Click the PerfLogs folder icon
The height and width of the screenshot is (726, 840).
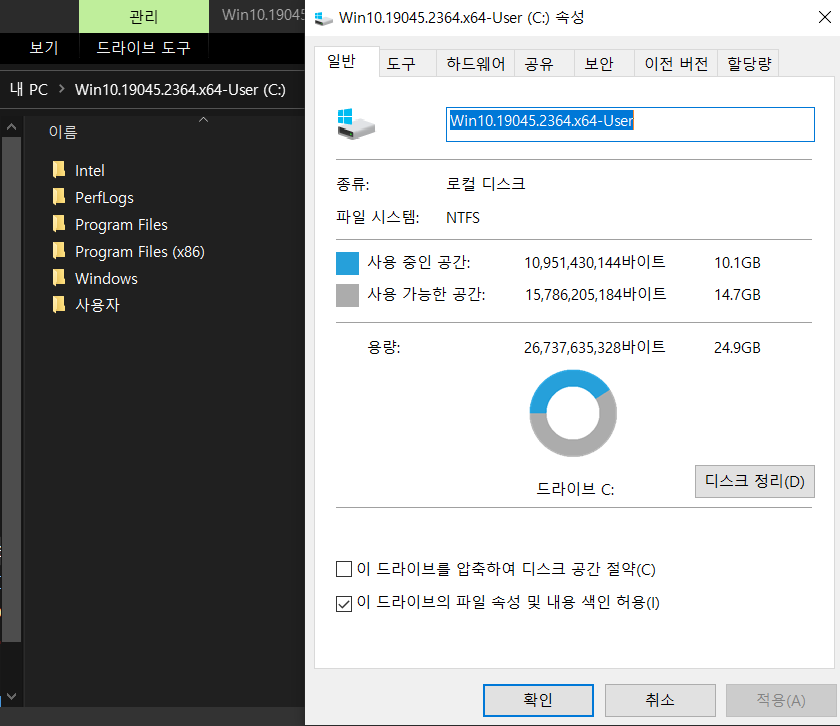pos(59,197)
